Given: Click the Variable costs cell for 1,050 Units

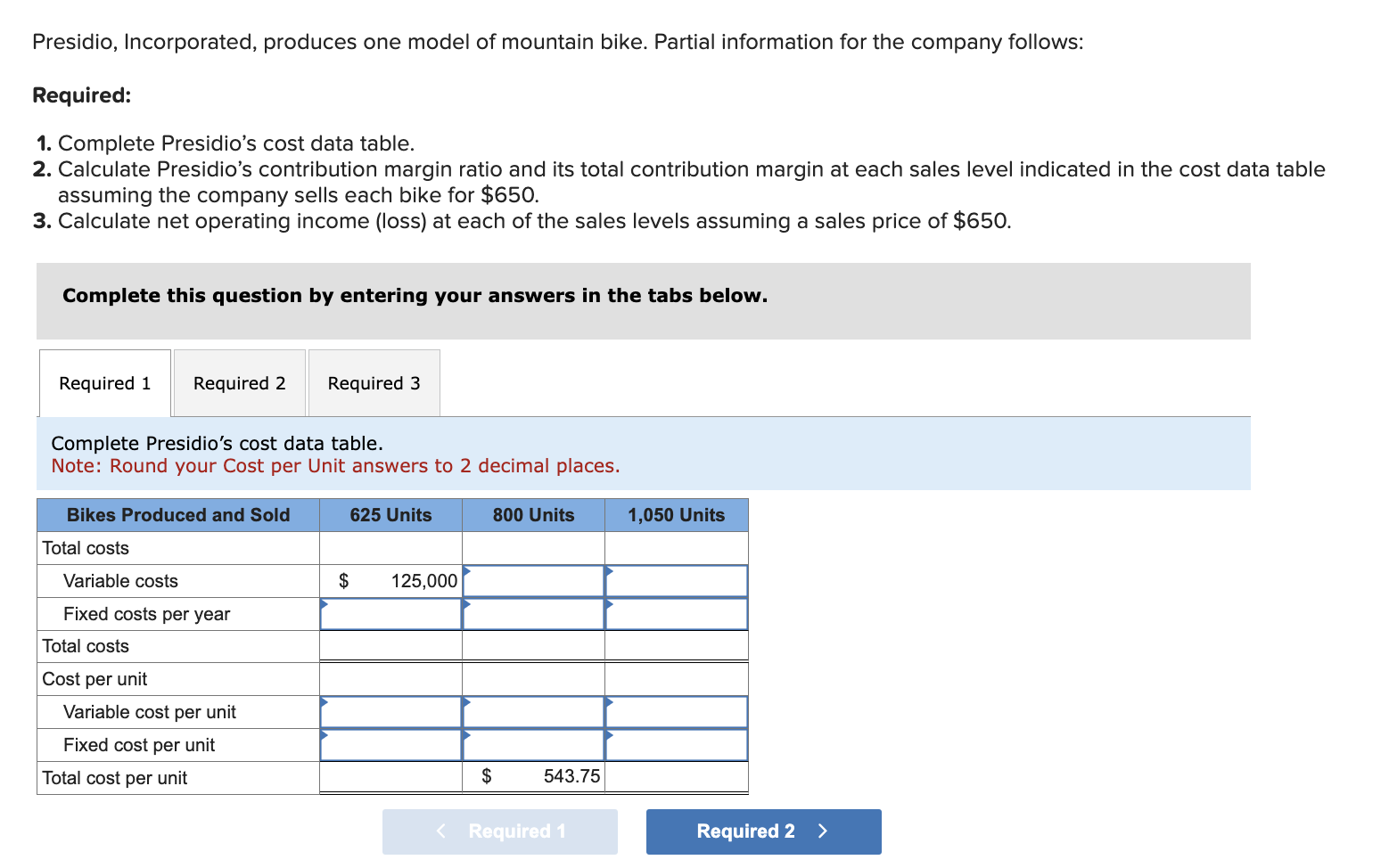Looking at the screenshot, I should click(x=676, y=580).
